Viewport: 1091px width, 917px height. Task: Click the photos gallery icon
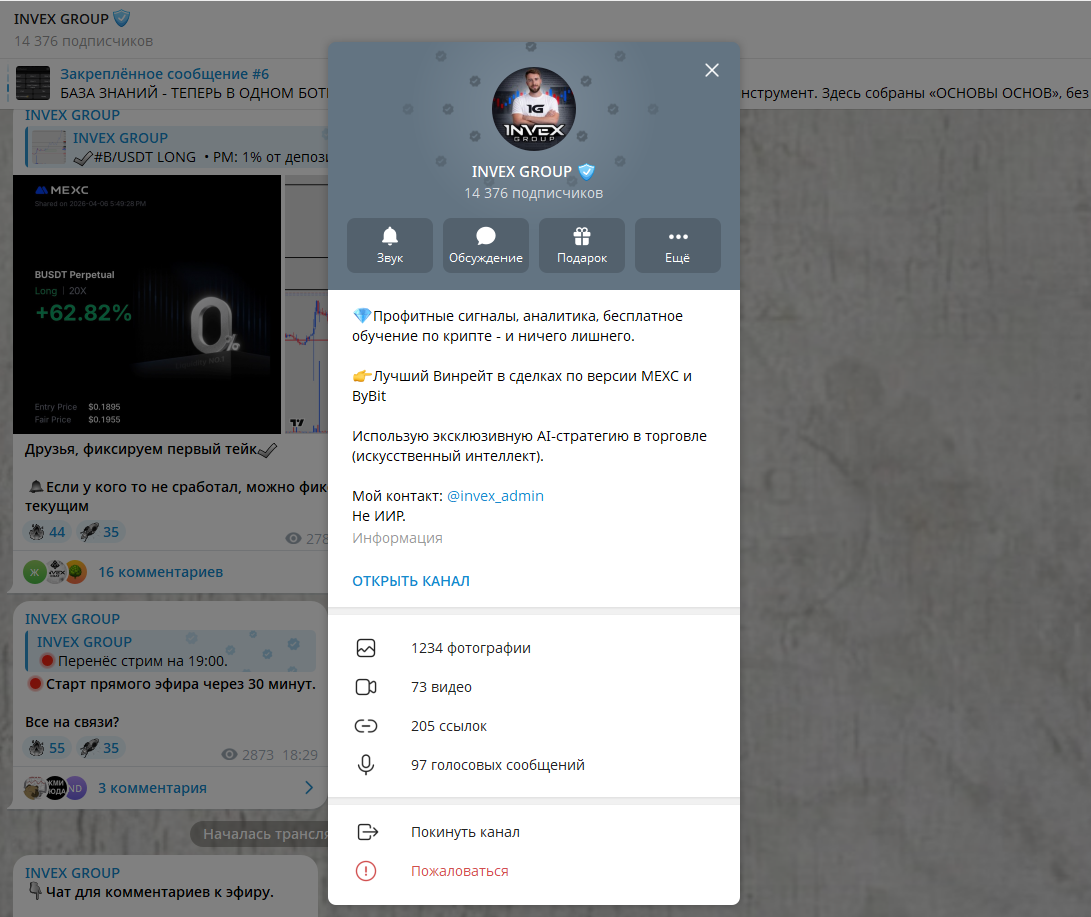click(x=366, y=648)
